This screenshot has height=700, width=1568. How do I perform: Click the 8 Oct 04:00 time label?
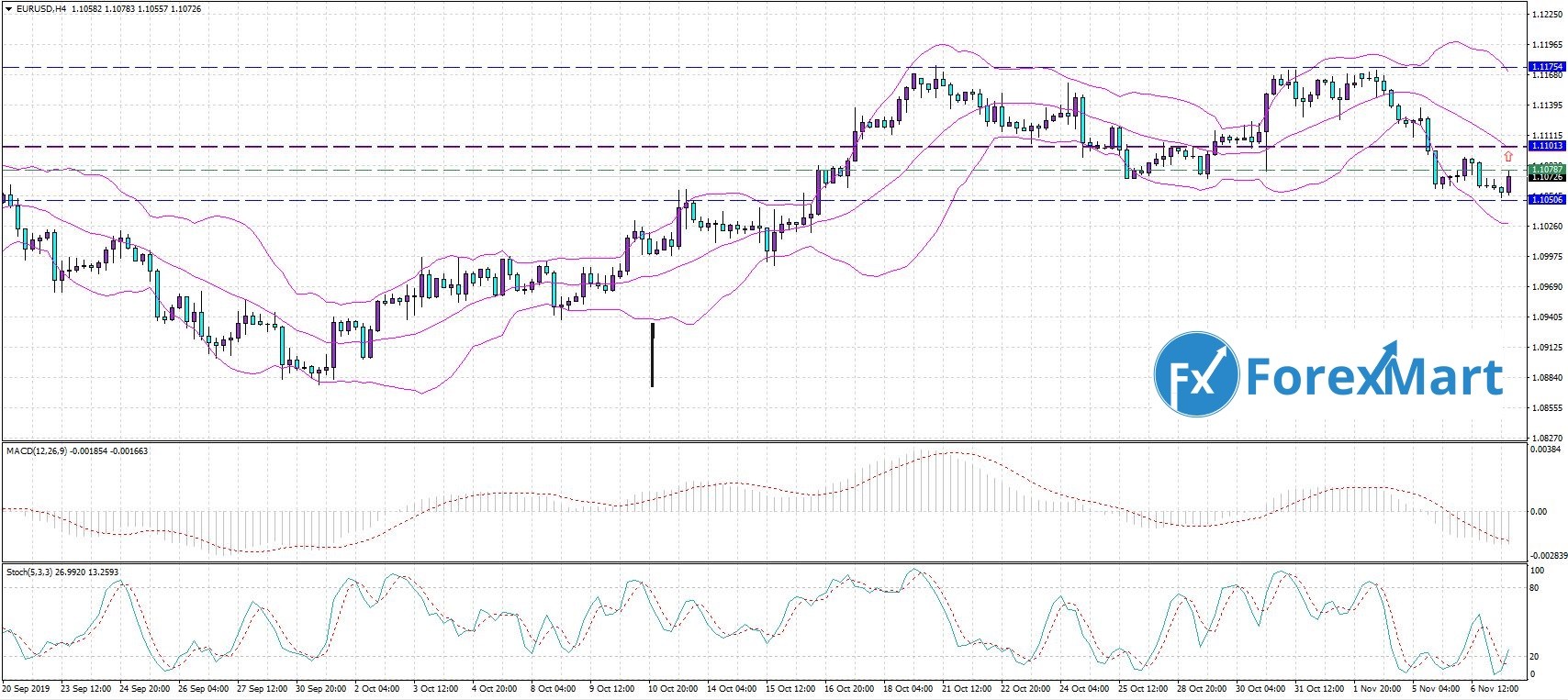[555, 688]
